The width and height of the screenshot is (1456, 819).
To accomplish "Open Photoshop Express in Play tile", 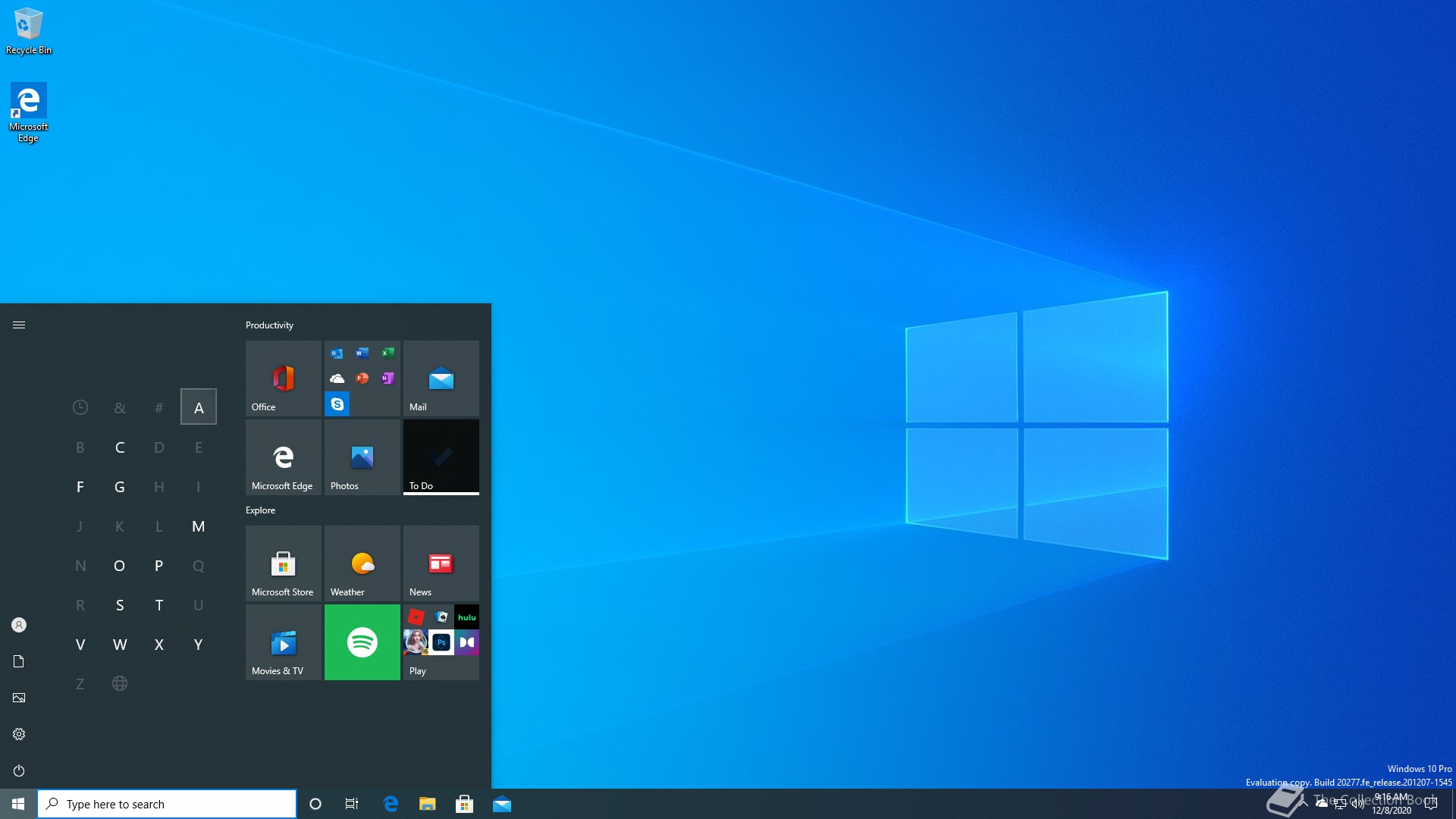I will tap(441, 643).
